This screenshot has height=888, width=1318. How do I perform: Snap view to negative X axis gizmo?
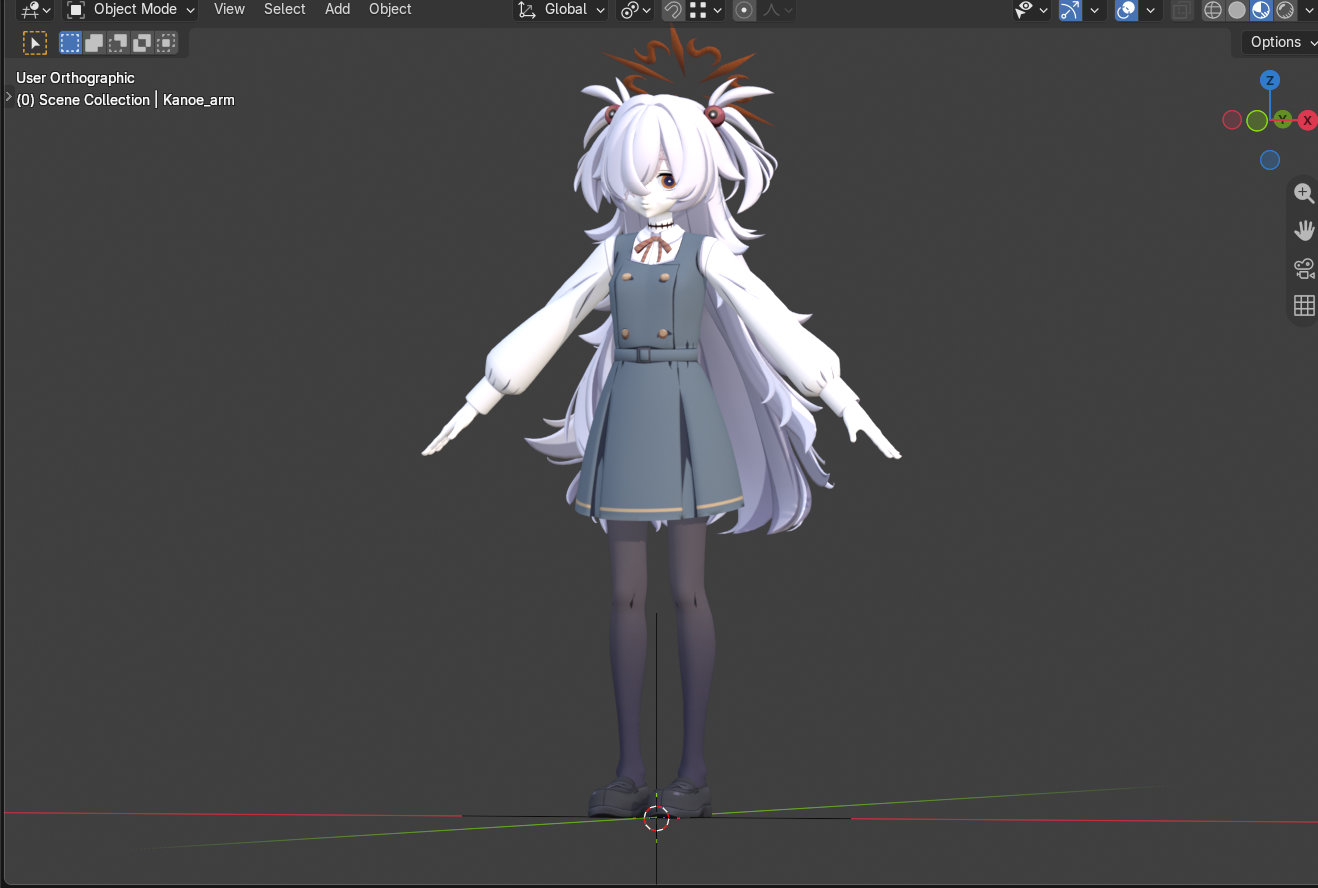click(x=1232, y=120)
